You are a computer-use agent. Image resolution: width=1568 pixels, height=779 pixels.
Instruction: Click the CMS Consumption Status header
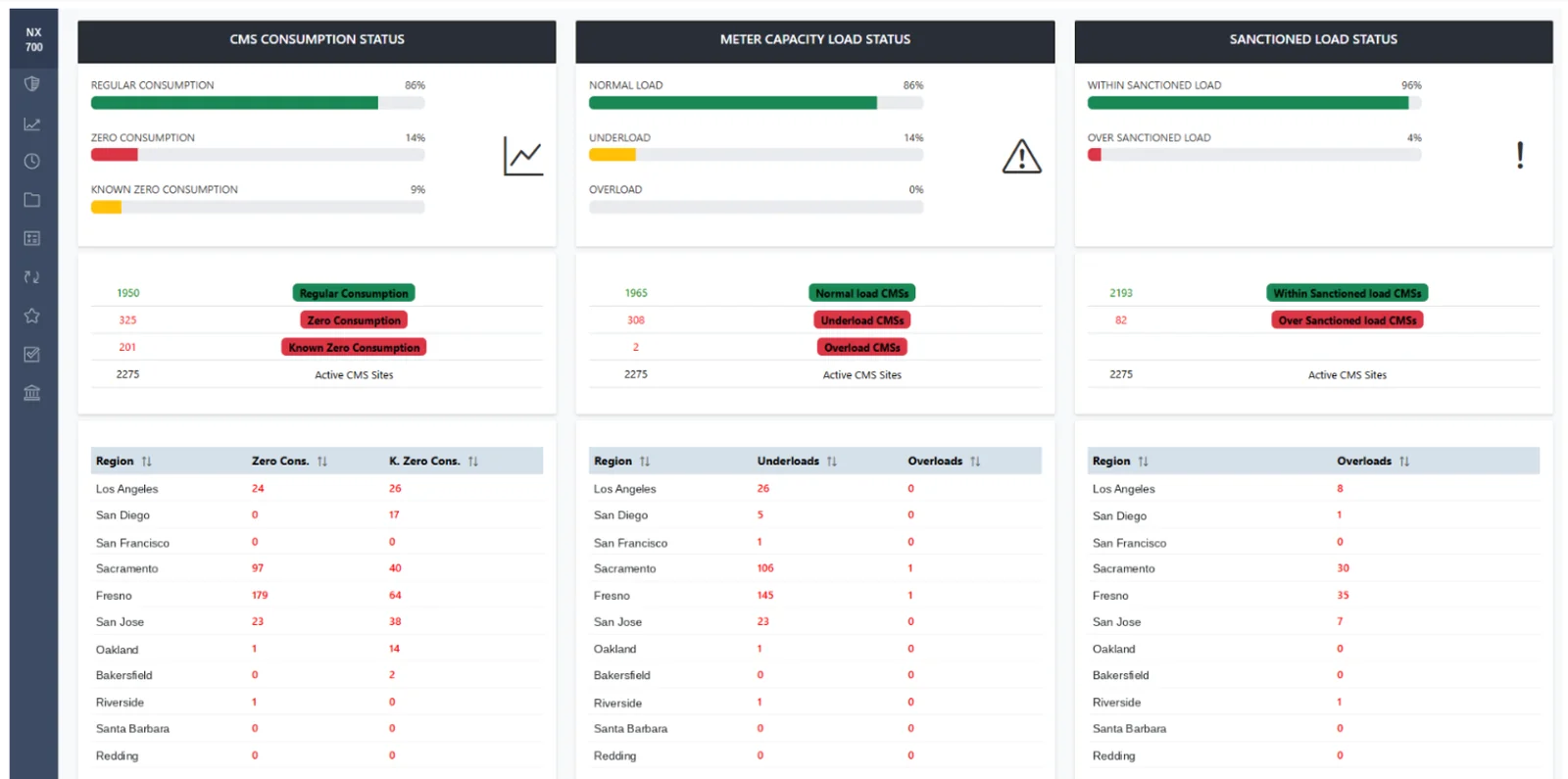tap(317, 40)
